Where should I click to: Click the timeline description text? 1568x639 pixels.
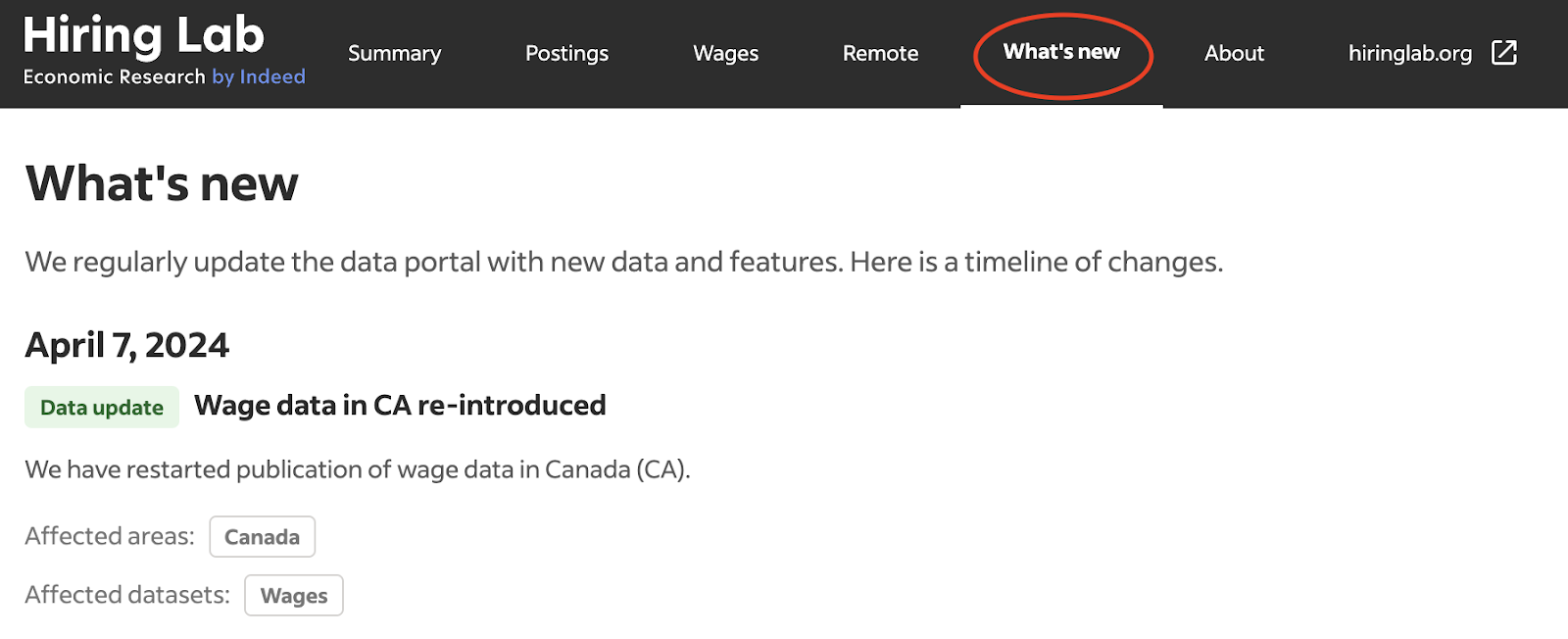pyautogui.click(x=624, y=262)
